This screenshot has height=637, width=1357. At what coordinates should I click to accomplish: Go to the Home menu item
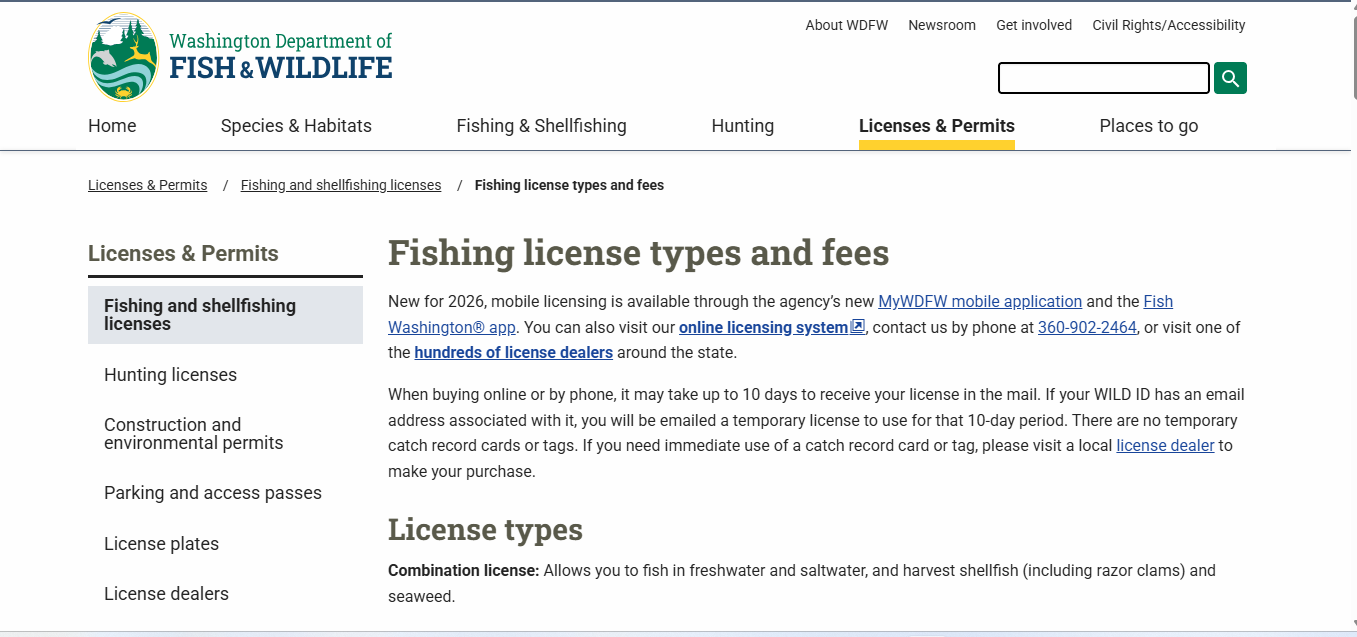point(112,126)
